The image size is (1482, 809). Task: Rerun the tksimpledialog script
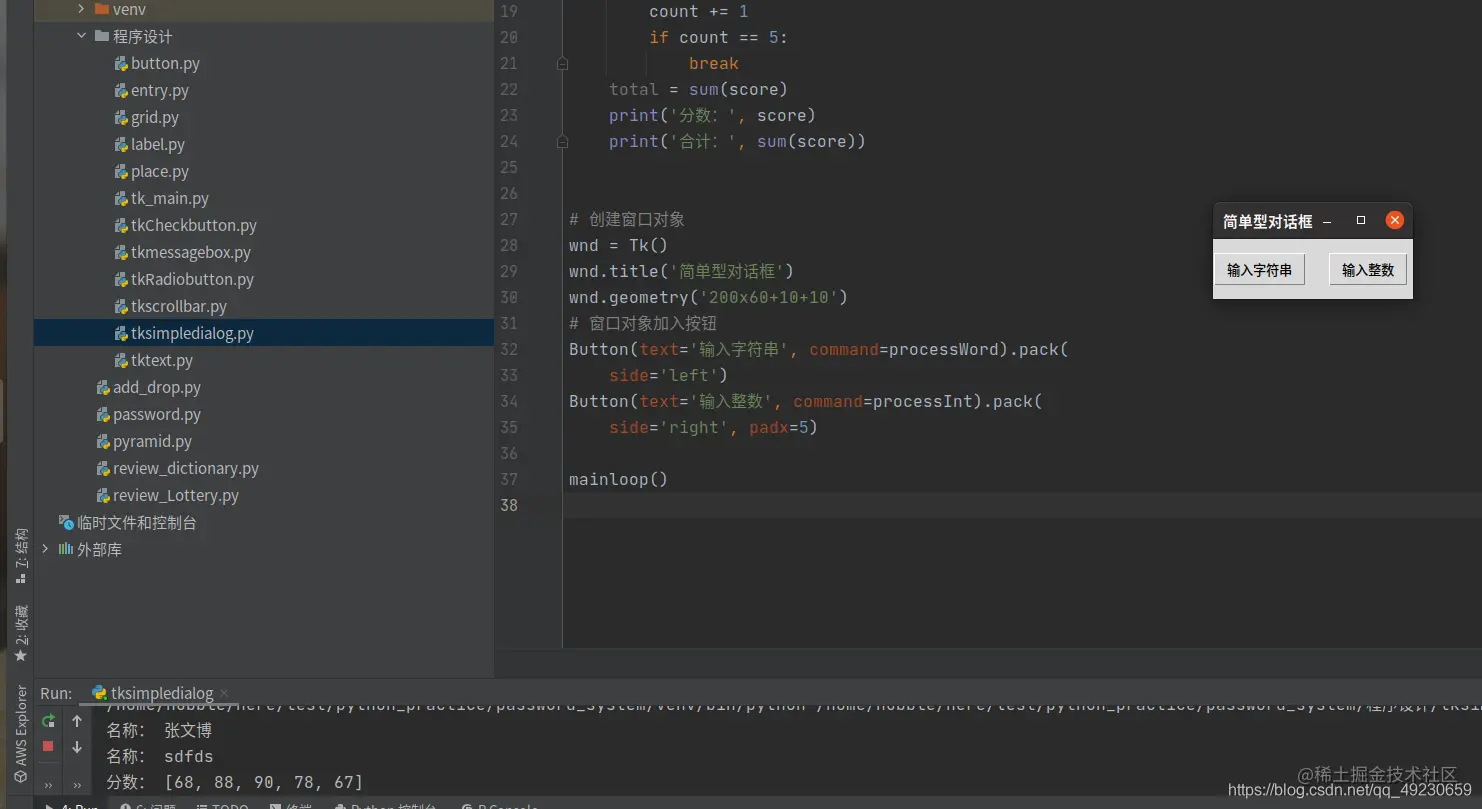coord(48,721)
